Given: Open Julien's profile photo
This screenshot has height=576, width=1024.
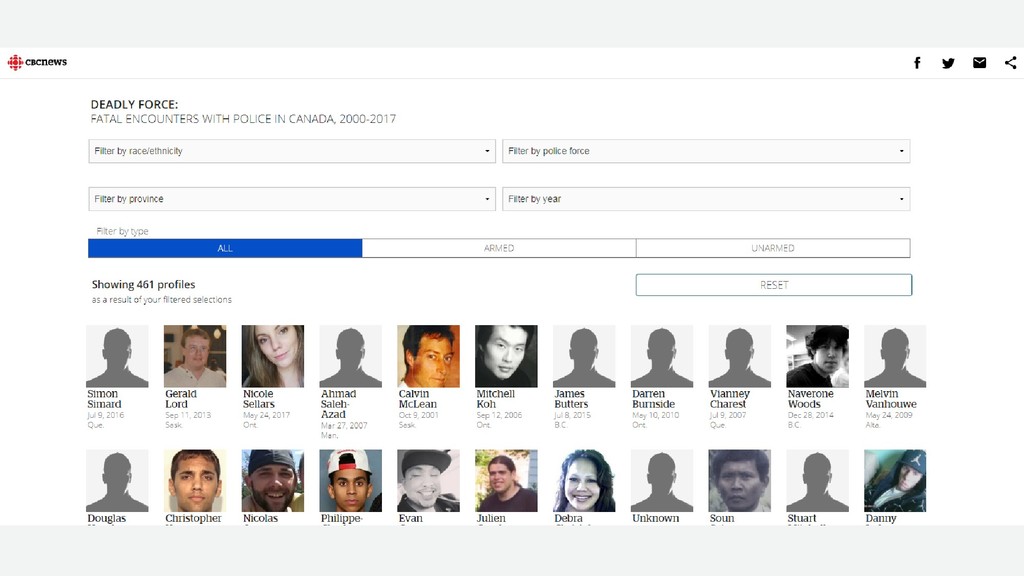Looking at the screenshot, I should pos(506,480).
